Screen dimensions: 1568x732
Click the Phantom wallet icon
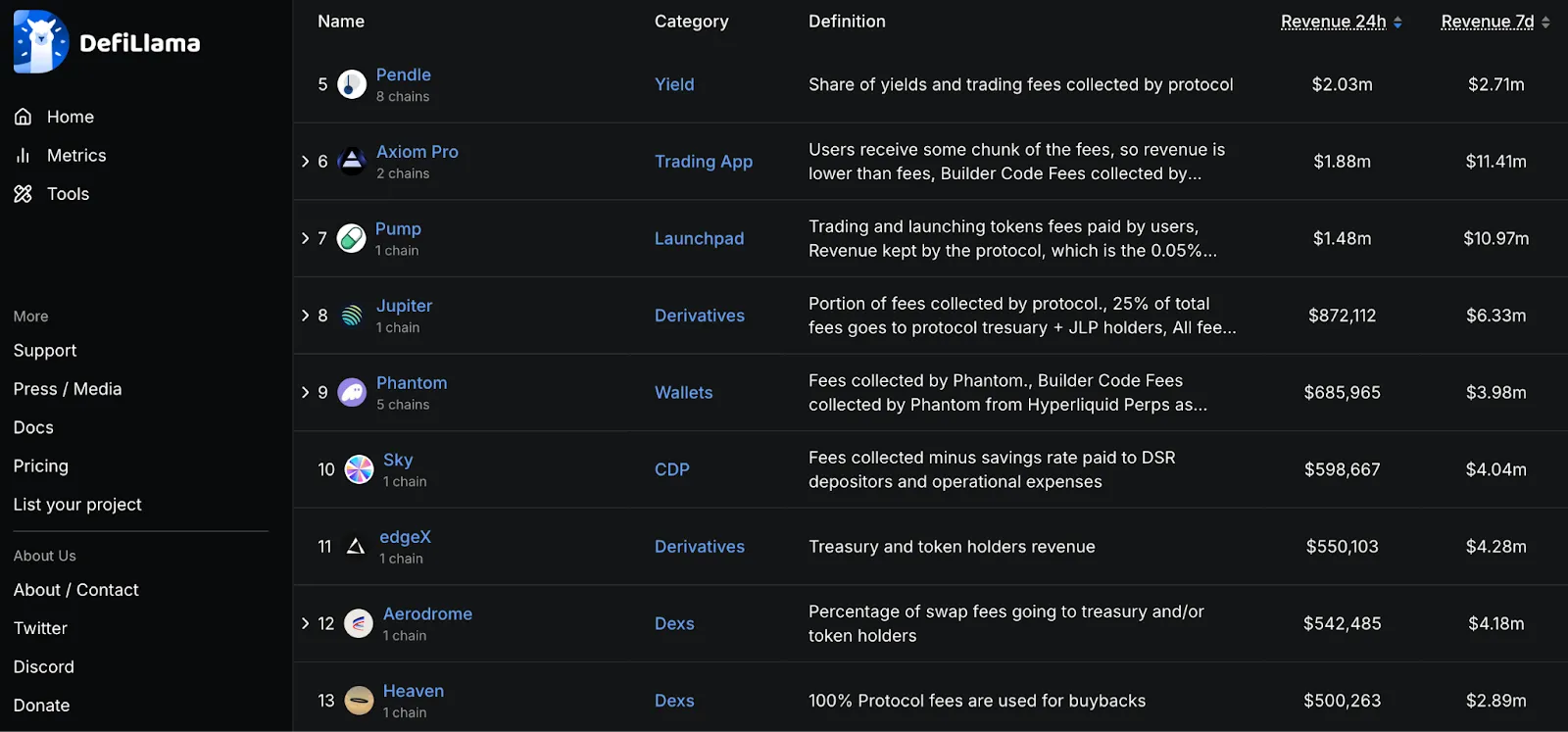352,392
